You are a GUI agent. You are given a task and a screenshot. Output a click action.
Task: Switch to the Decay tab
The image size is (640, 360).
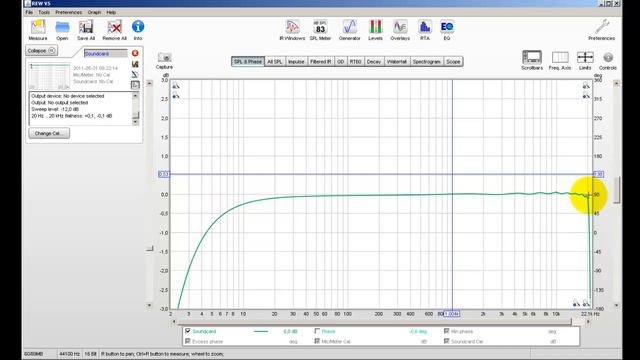373,62
